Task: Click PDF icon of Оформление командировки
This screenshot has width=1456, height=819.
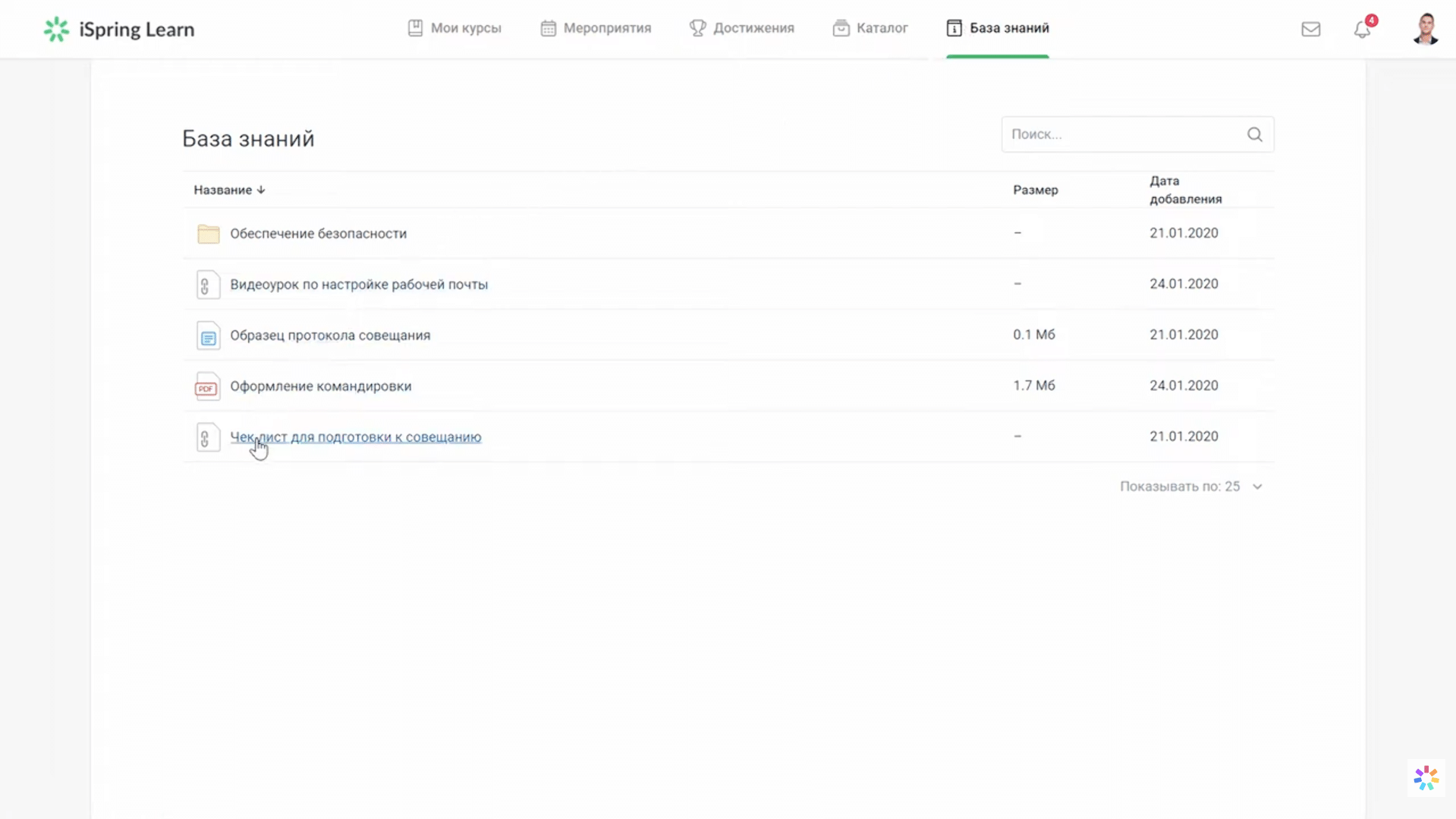Action: coord(206,386)
